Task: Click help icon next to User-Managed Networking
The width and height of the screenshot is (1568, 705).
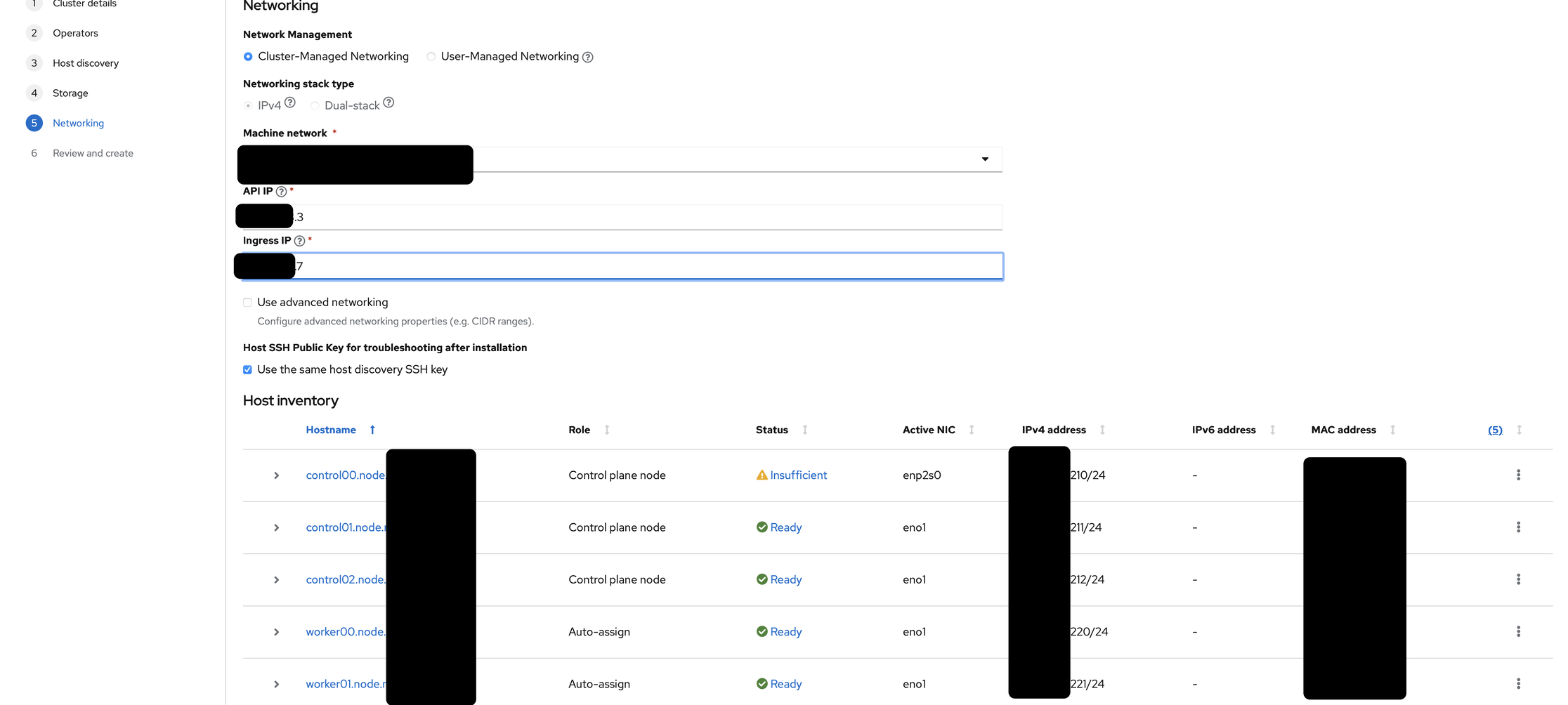Action: coord(588,58)
